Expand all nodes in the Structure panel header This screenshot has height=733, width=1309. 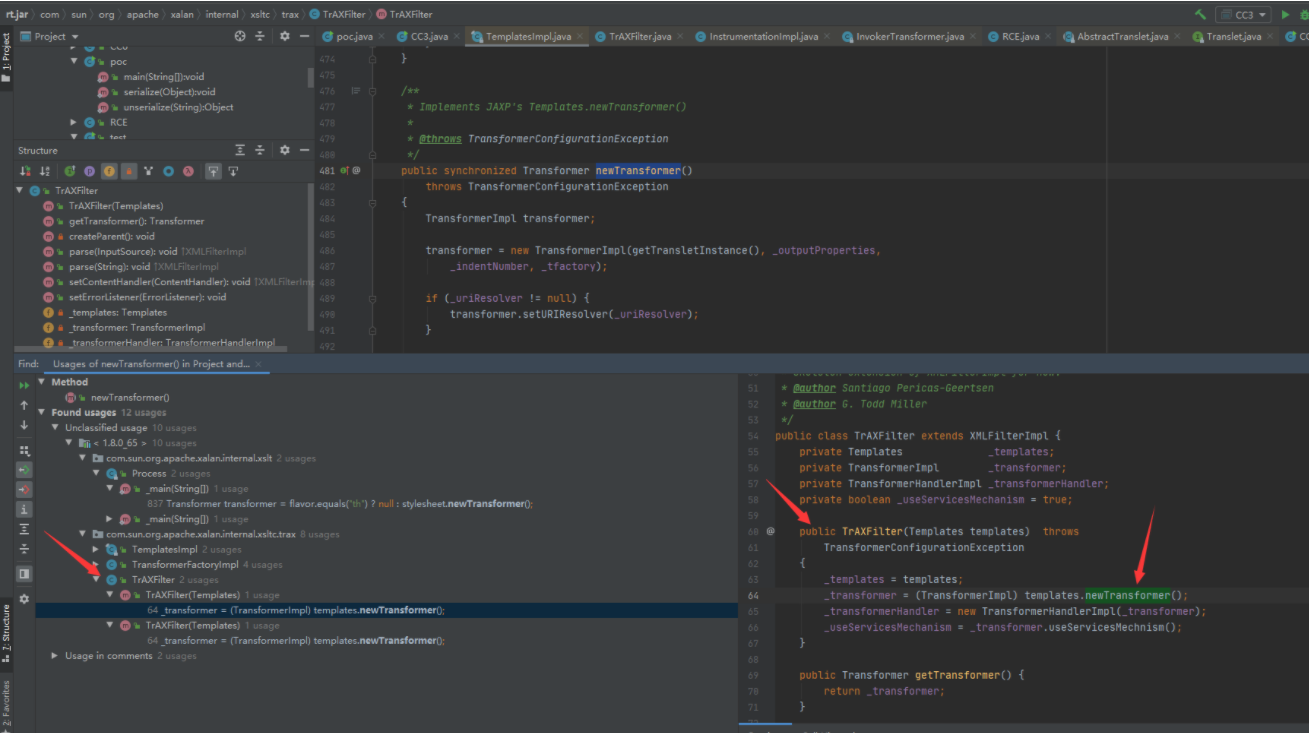click(x=240, y=150)
